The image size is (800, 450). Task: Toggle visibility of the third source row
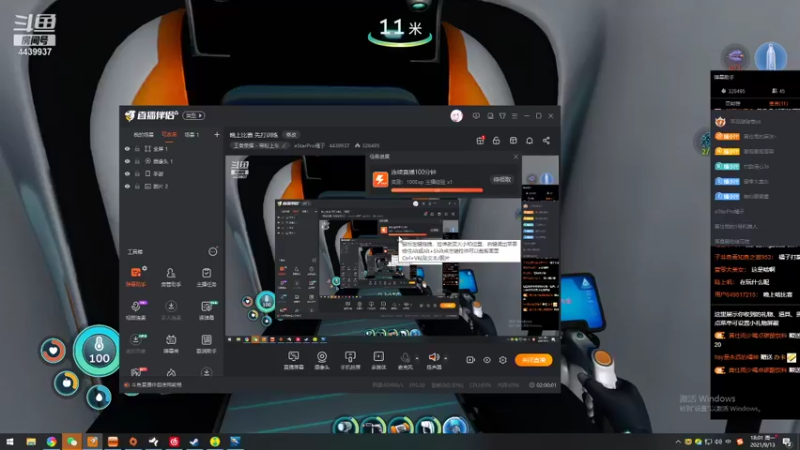pos(128,174)
